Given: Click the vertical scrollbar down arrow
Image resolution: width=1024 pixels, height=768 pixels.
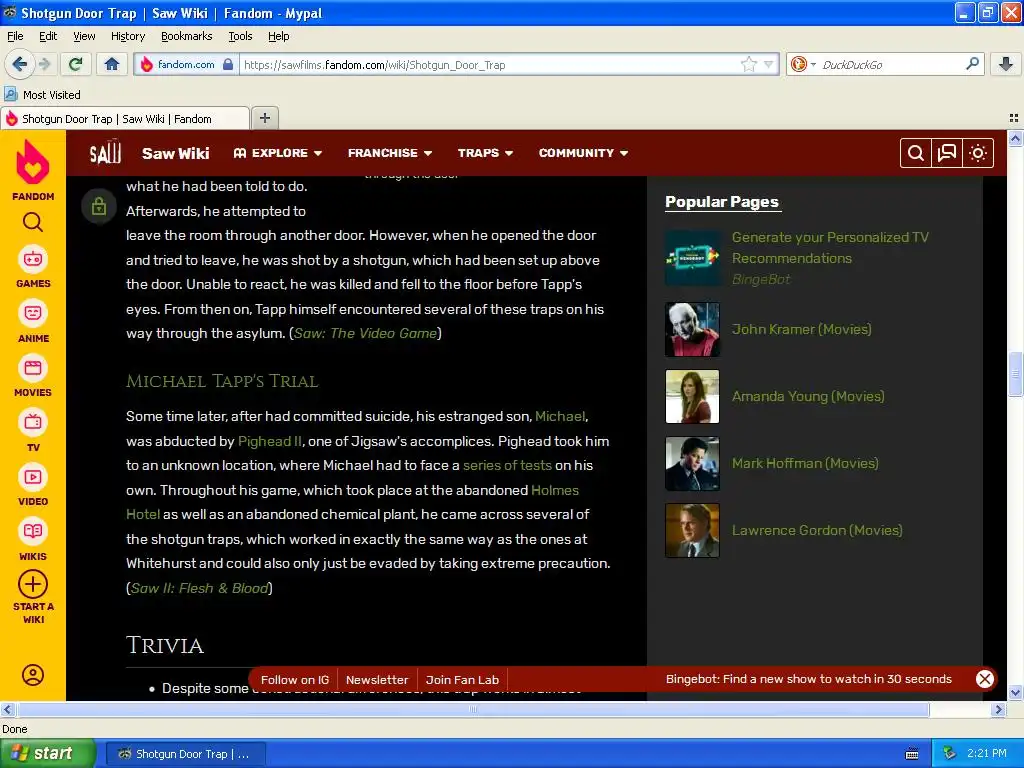Looking at the screenshot, I should click(1015, 693).
